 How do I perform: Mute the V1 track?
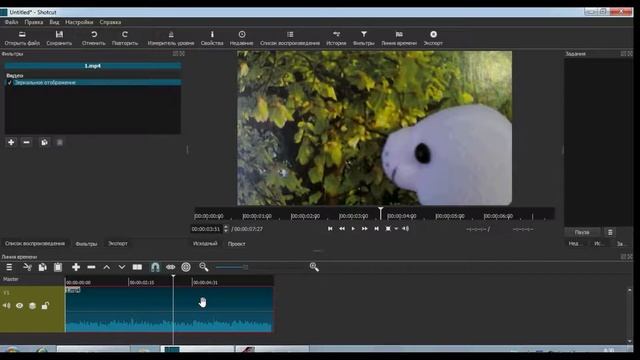point(7,306)
